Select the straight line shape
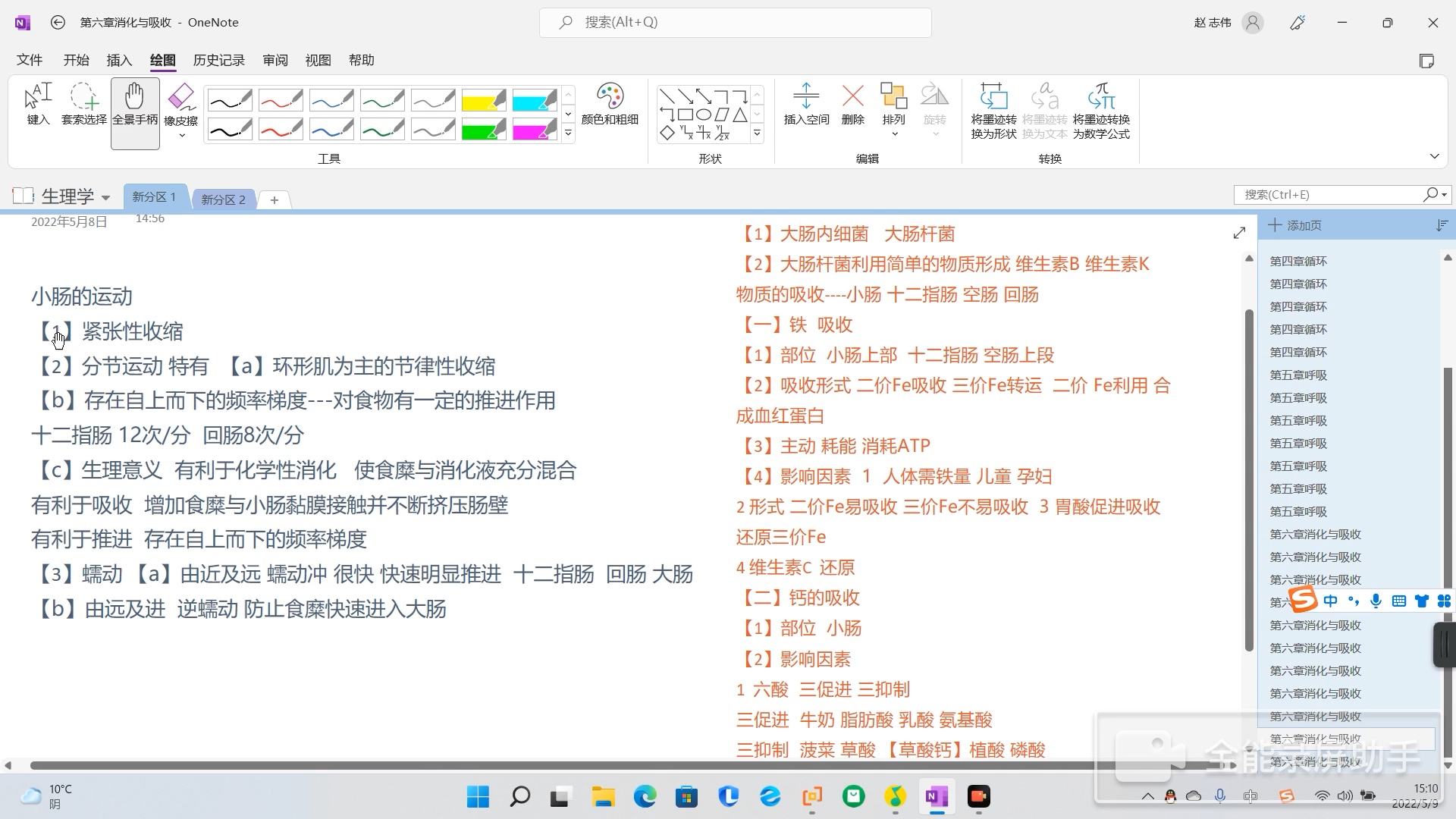 pyautogui.click(x=667, y=96)
